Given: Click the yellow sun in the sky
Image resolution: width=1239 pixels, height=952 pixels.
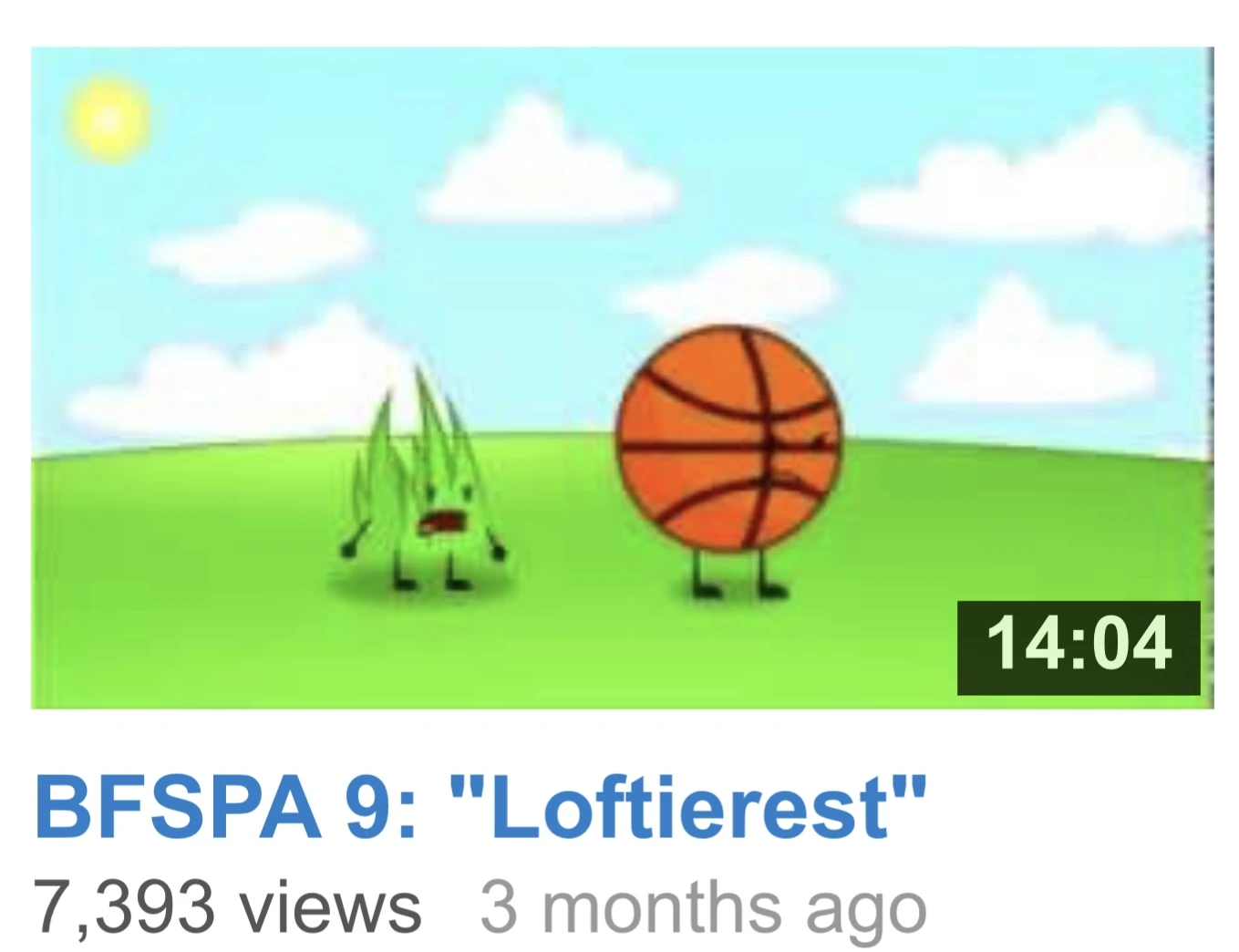Looking at the screenshot, I should [108, 119].
